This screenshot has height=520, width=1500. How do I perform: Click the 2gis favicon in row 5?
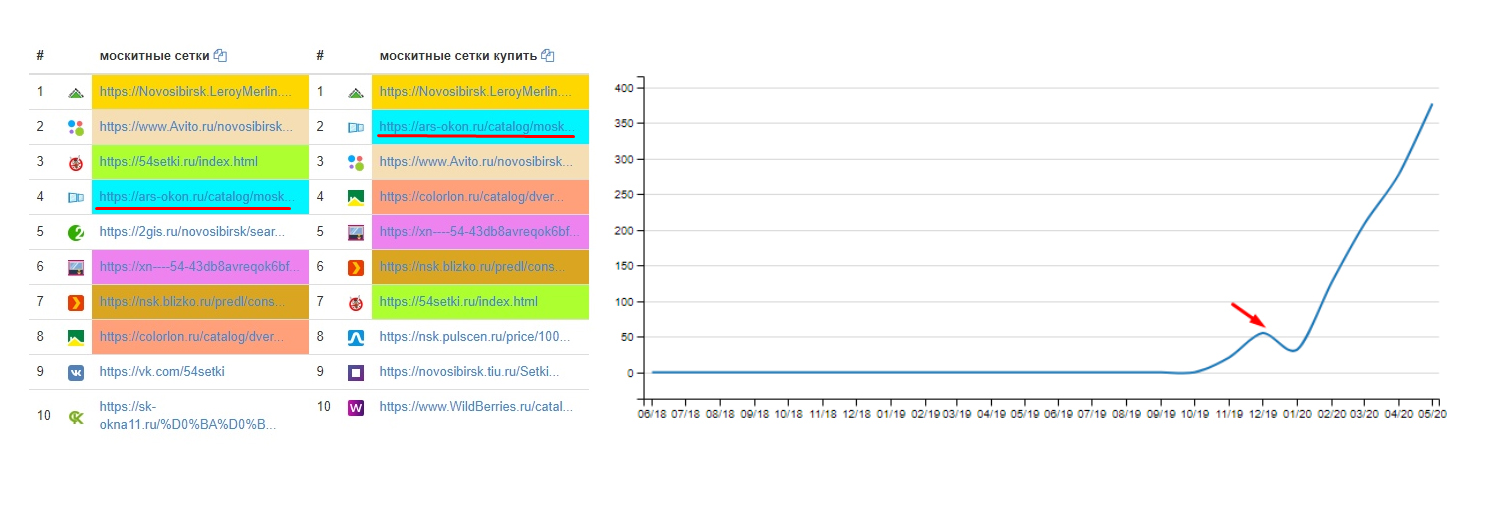point(76,232)
